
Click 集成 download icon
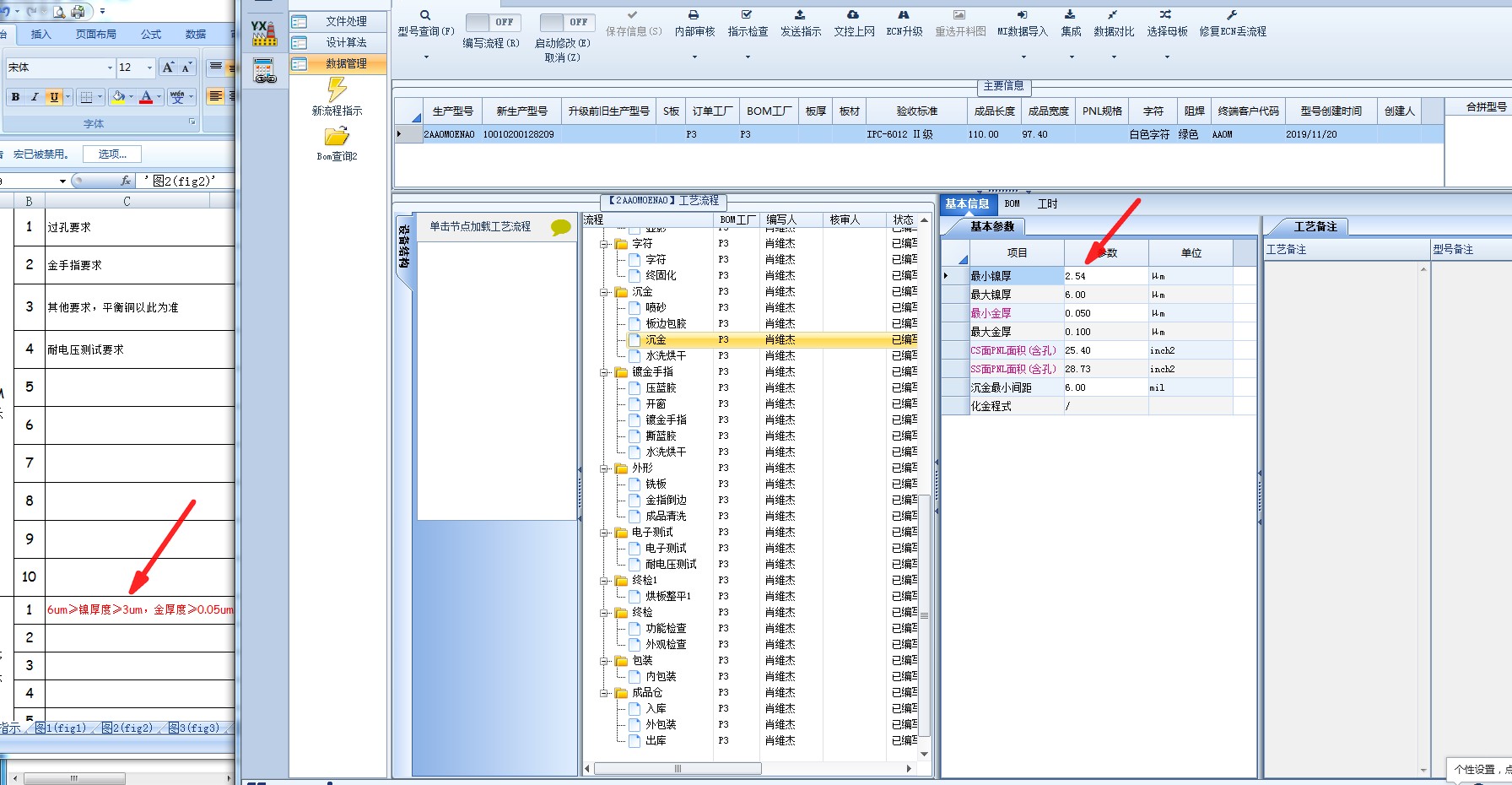click(1070, 15)
